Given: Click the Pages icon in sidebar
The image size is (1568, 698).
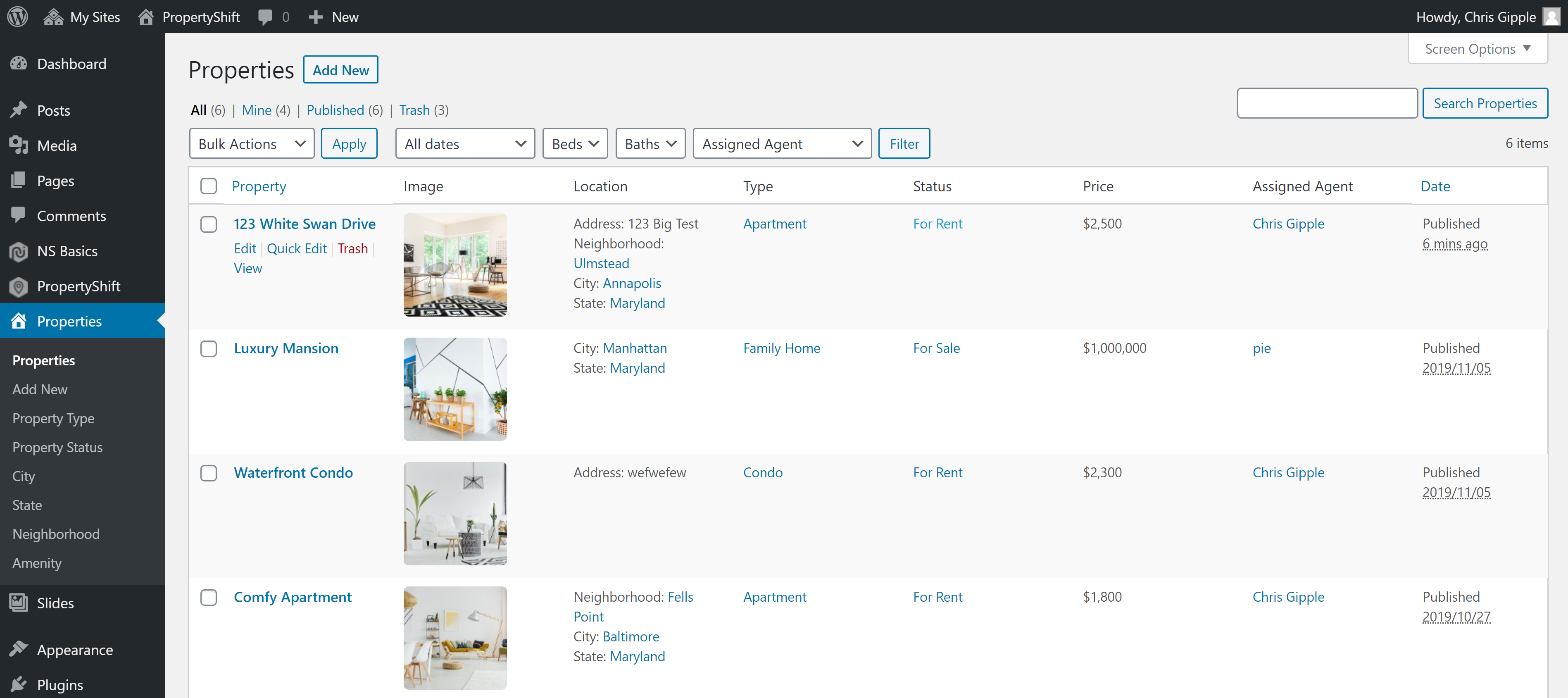Looking at the screenshot, I should click(19, 180).
